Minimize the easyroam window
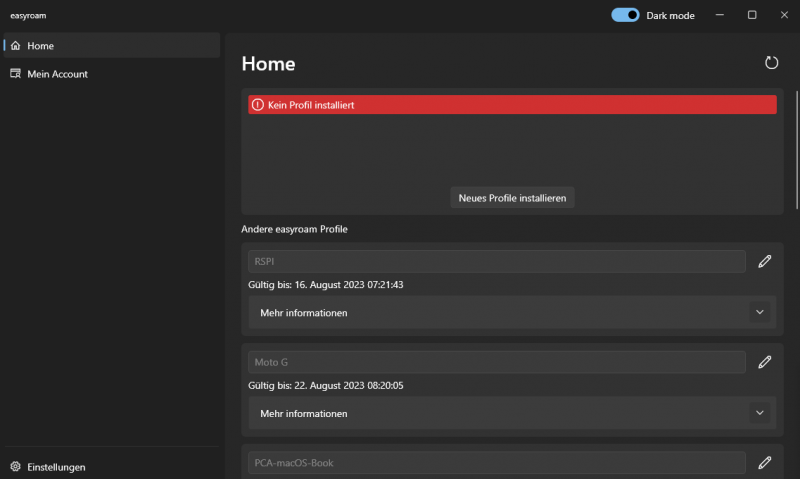800x479 pixels. pyautogui.click(x=719, y=15)
